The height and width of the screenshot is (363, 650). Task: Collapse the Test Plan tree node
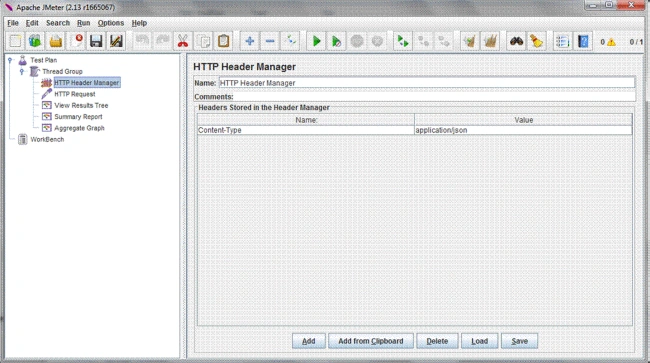[10, 60]
